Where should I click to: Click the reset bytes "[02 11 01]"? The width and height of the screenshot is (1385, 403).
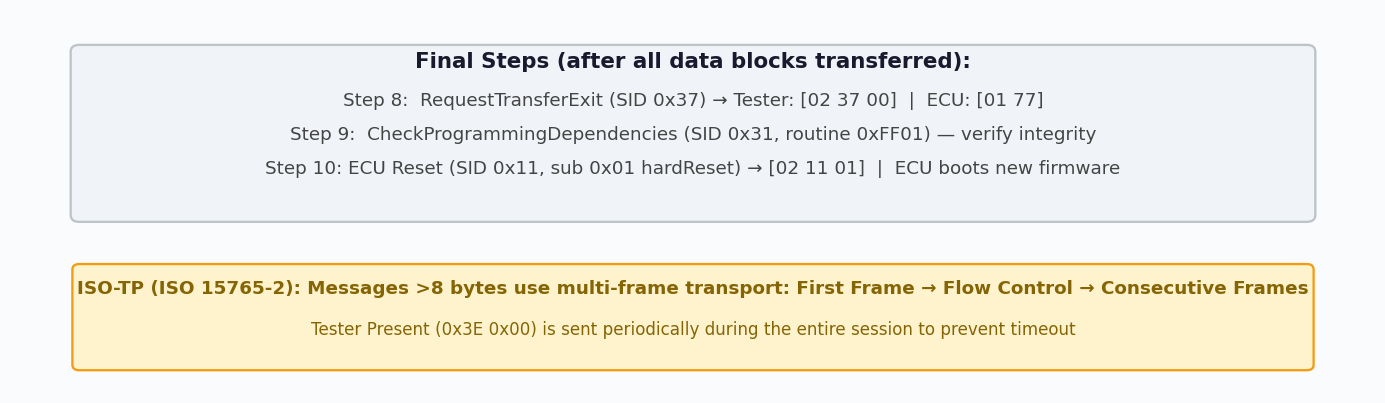point(816,169)
